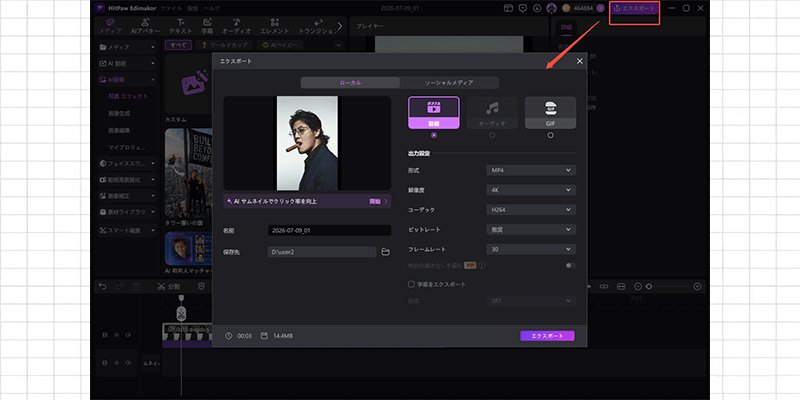Viewport: 800px width, 400px height.
Task: Click the coin balance 464884
Action: (x=582, y=8)
